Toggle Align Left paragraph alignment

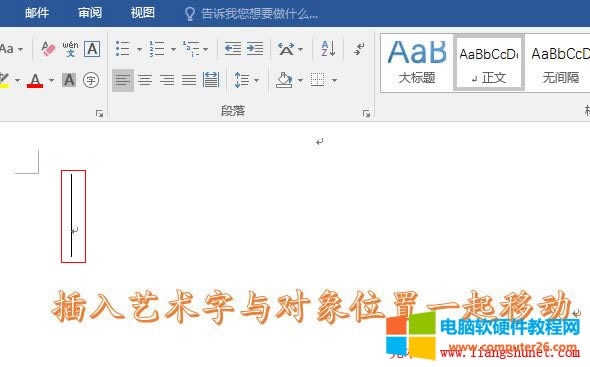click(x=123, y=80)
